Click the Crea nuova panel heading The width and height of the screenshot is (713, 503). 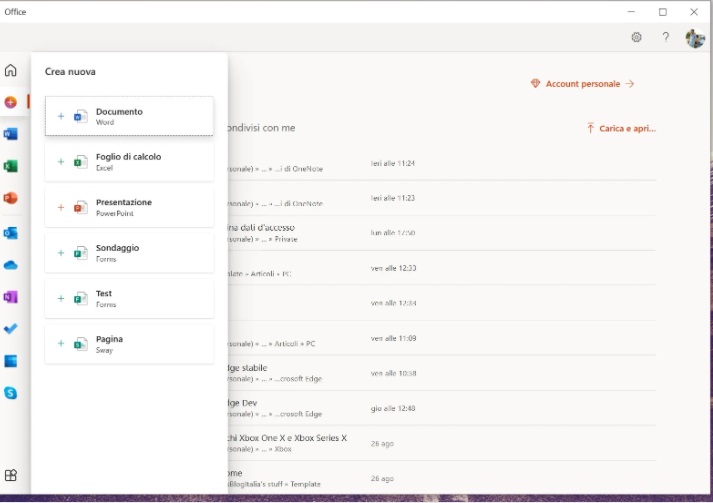(70, 72)
